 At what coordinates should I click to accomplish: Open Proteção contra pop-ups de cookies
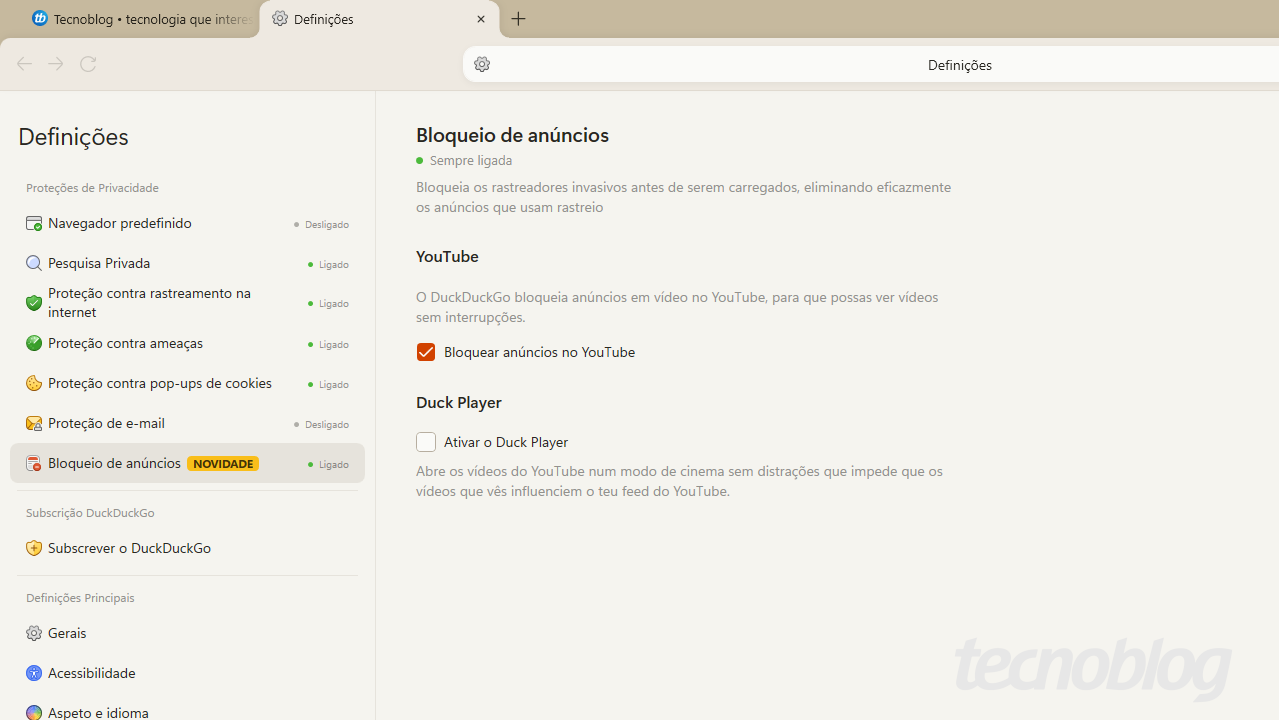[187, 384]
